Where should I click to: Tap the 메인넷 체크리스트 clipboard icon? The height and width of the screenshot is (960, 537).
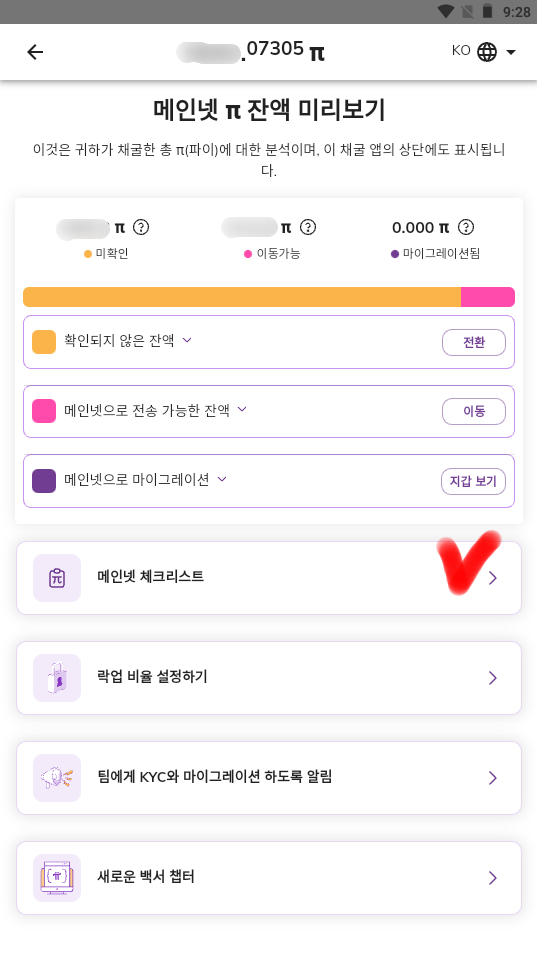[x=57, y=578]
